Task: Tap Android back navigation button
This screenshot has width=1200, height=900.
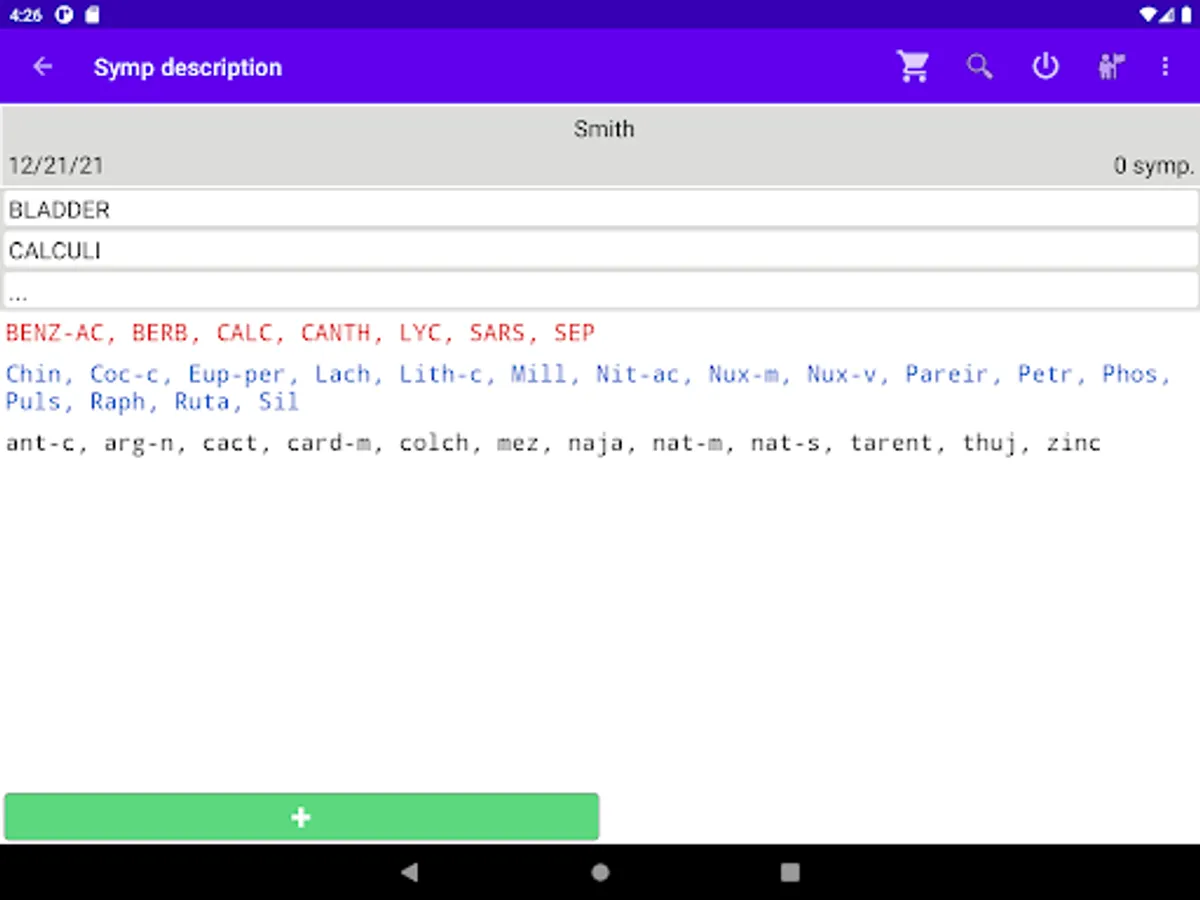Action: [x=409, y=872]
